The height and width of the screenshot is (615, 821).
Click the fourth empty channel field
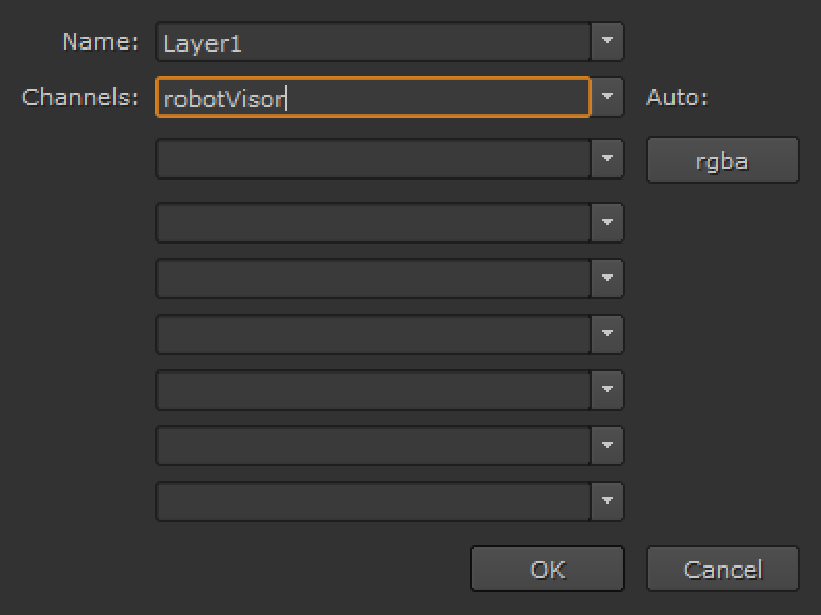point(374,279)
